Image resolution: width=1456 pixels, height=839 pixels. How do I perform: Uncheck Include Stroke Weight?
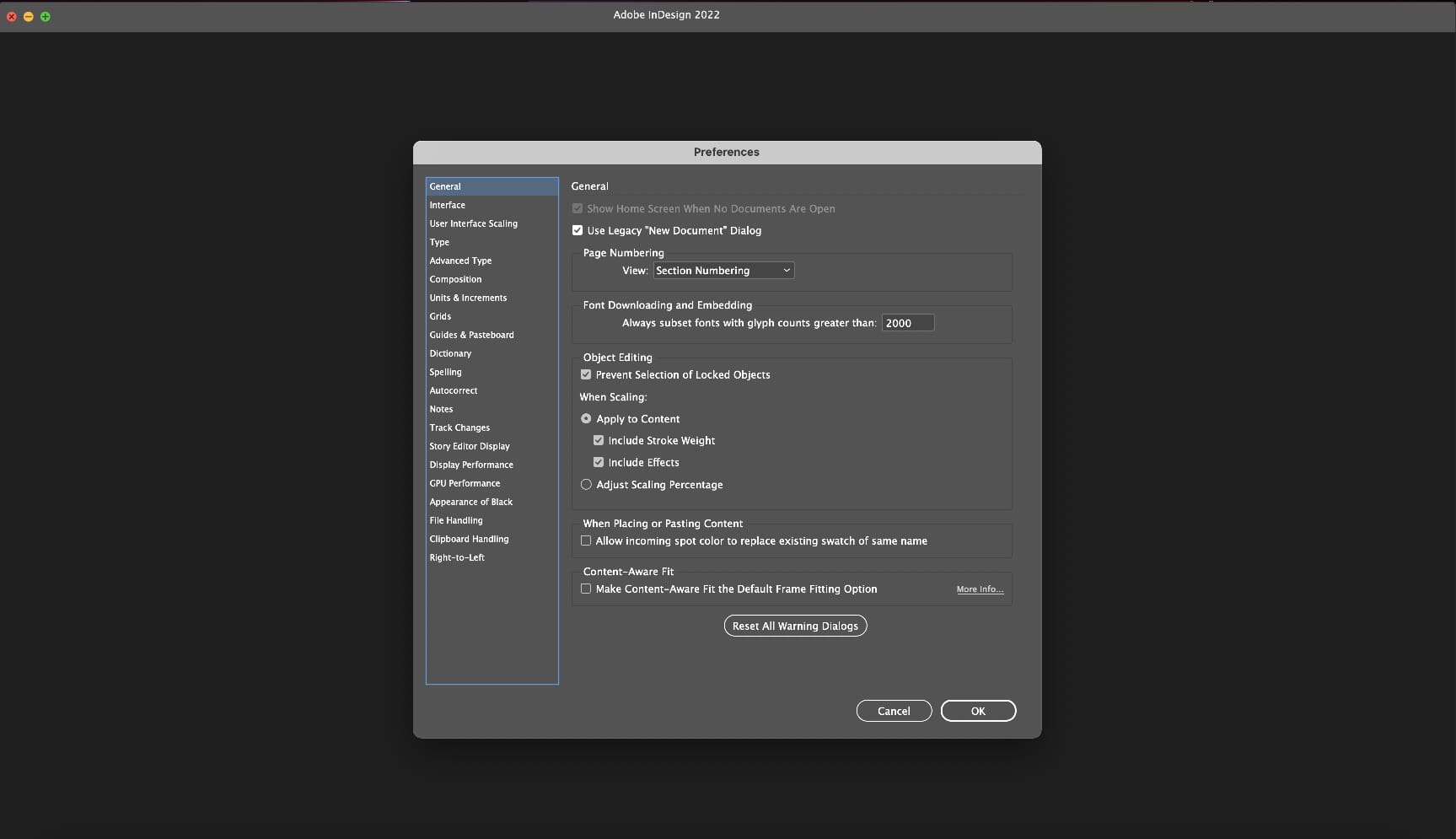599,440
